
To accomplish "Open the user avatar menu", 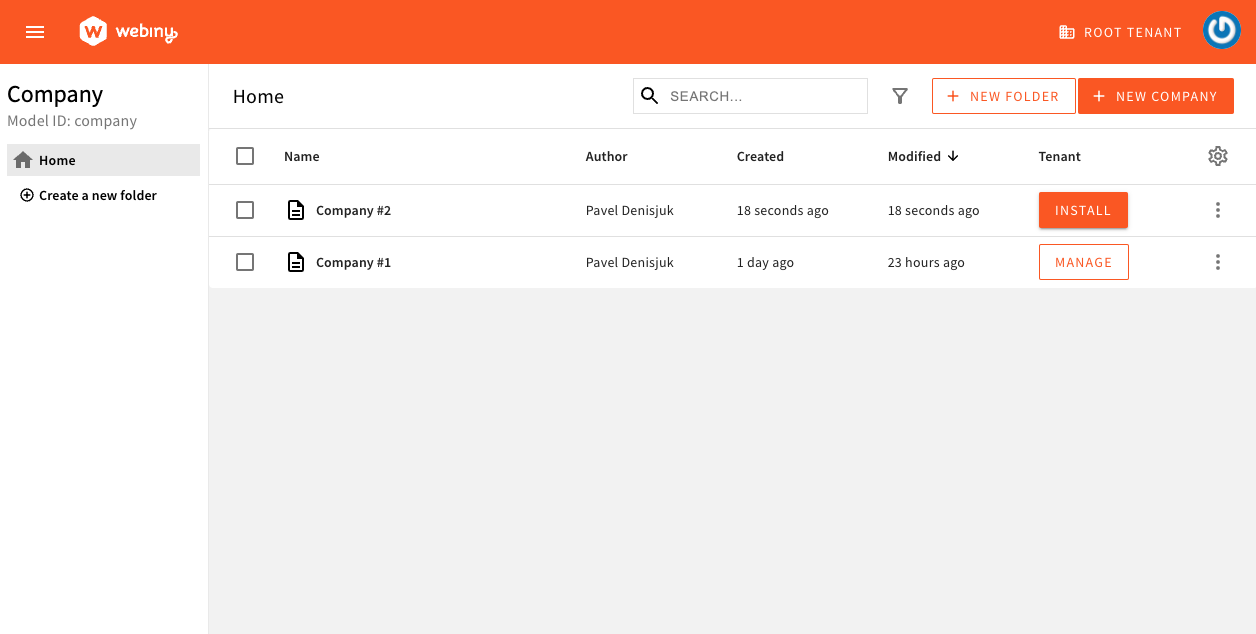I will coord(1221,32).
